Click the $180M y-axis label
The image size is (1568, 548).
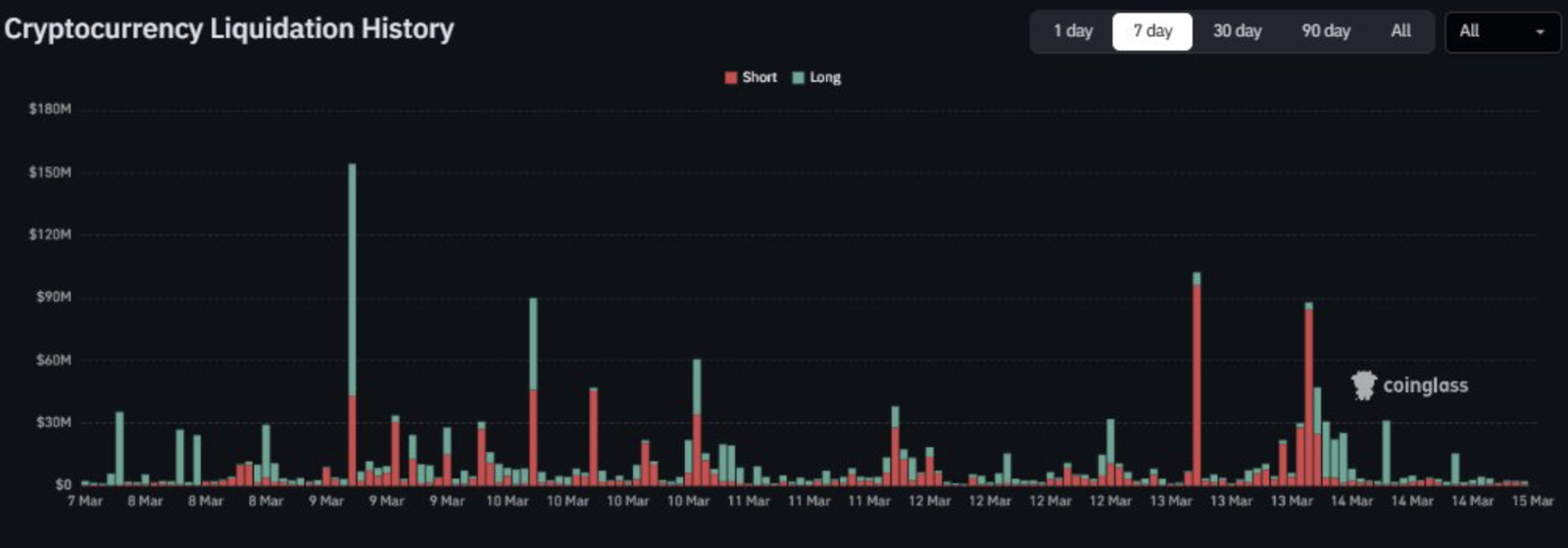49,109
